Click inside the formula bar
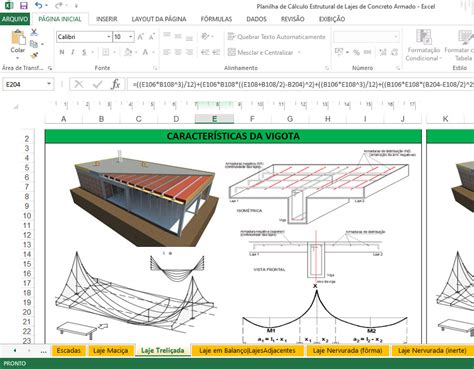 [300, 84]
